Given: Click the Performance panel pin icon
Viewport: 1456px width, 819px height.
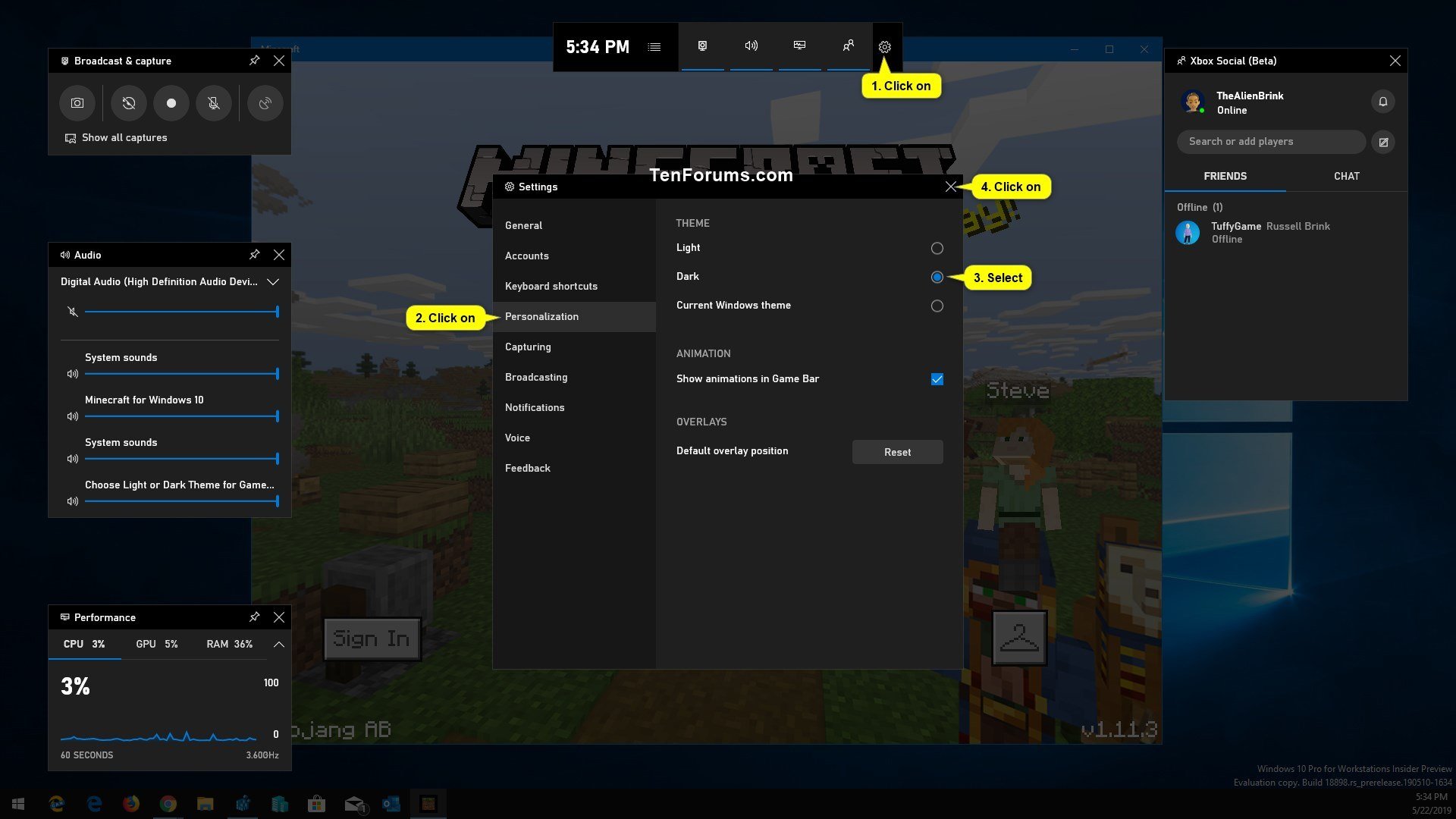Looking at the screenshot, I should click(255, 616).
